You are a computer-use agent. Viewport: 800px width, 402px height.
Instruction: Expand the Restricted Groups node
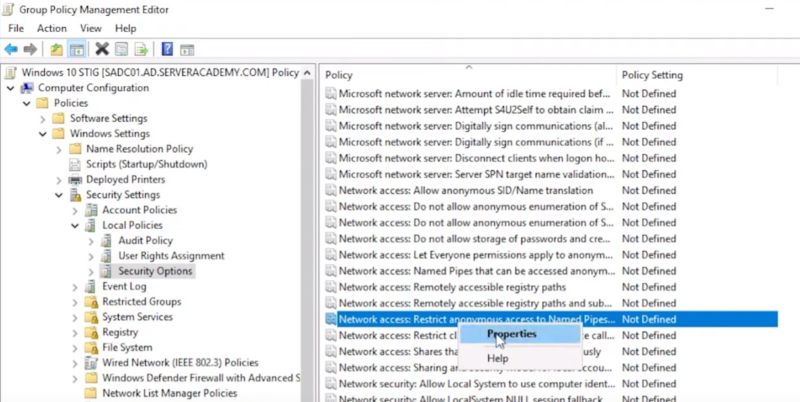coord(76,301)
